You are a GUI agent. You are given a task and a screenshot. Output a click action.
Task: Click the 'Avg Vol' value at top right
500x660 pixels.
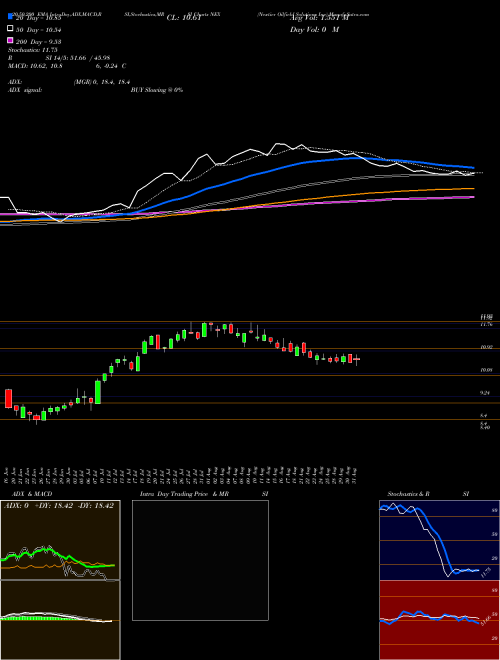click(x=319, y=18)
